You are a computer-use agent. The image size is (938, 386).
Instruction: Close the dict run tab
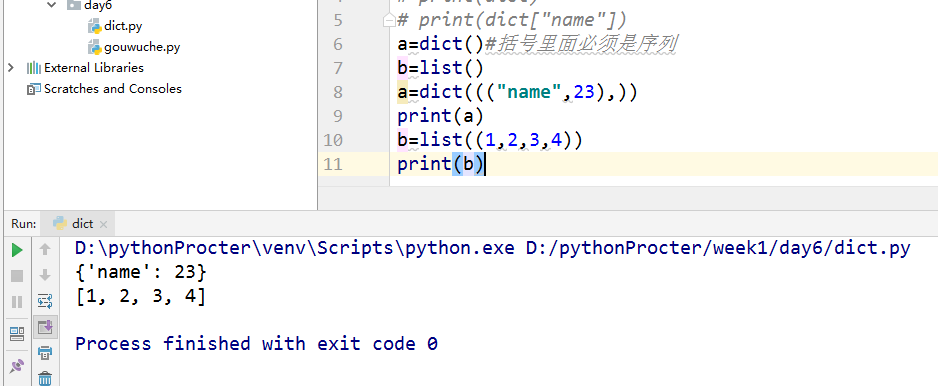coord(103,224)
